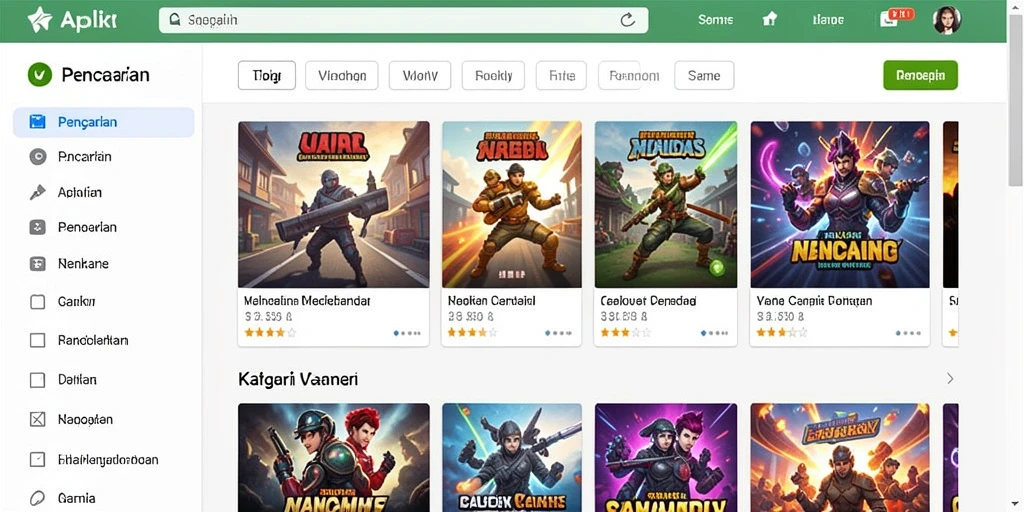Click the Gamia icon in sidebar
The height and width of the screenshot is (512, 1024).
tap(38, 498)
